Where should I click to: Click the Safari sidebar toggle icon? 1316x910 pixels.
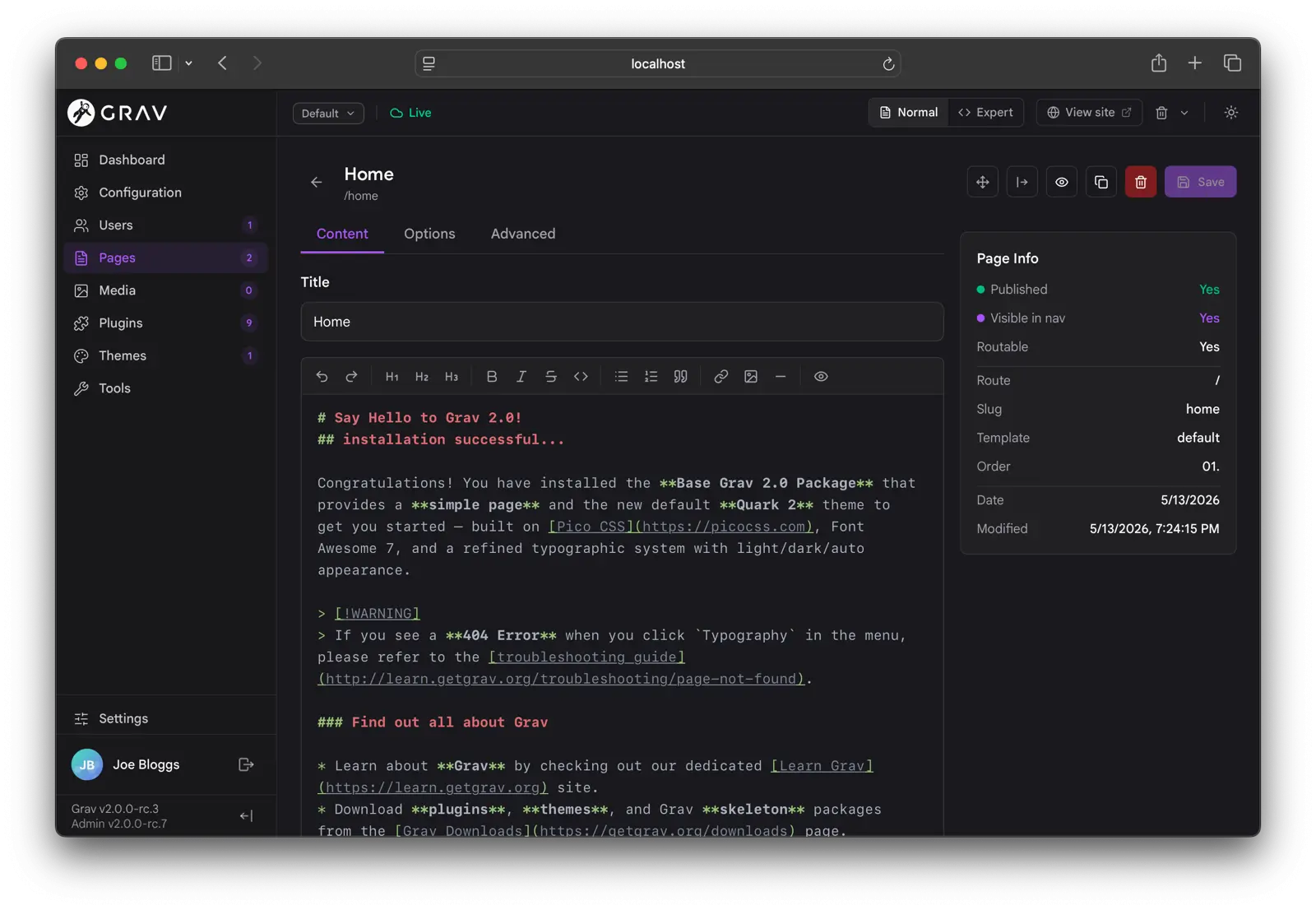(x=162, y=63)
